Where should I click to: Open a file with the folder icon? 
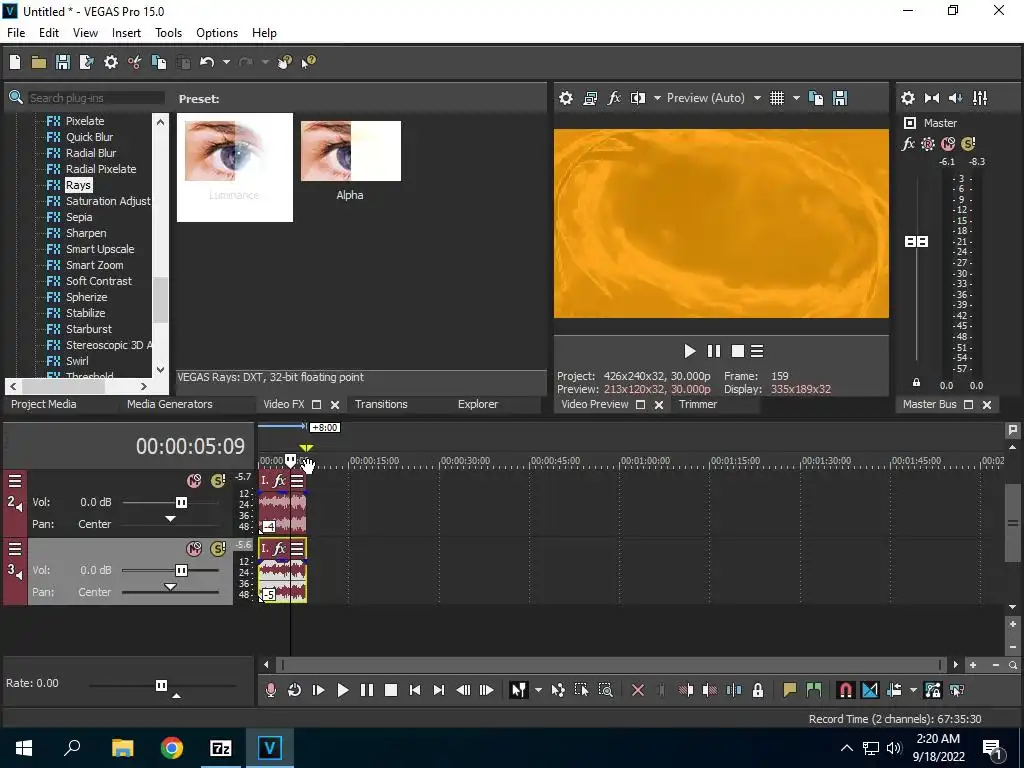click(x=39, y=62)
